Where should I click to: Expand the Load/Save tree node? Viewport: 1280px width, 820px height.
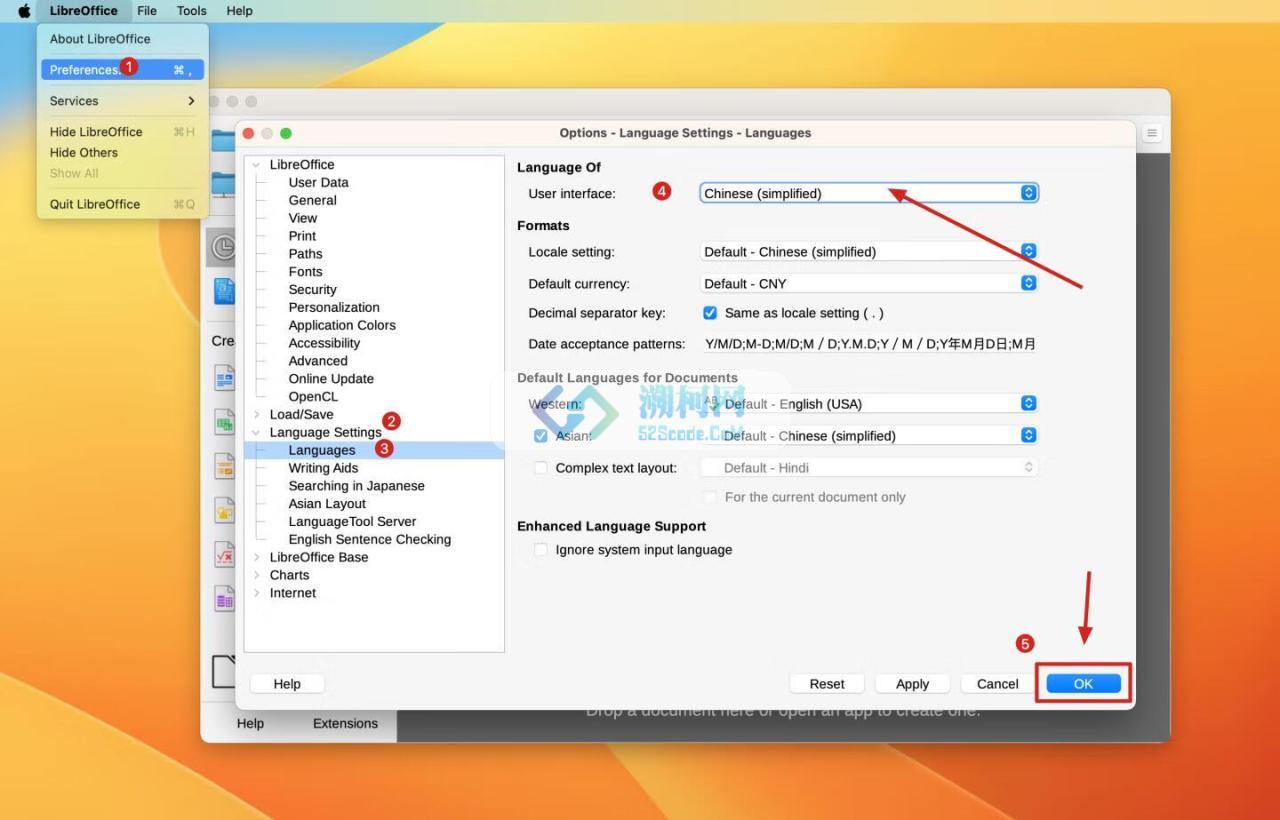click(256, 415)
